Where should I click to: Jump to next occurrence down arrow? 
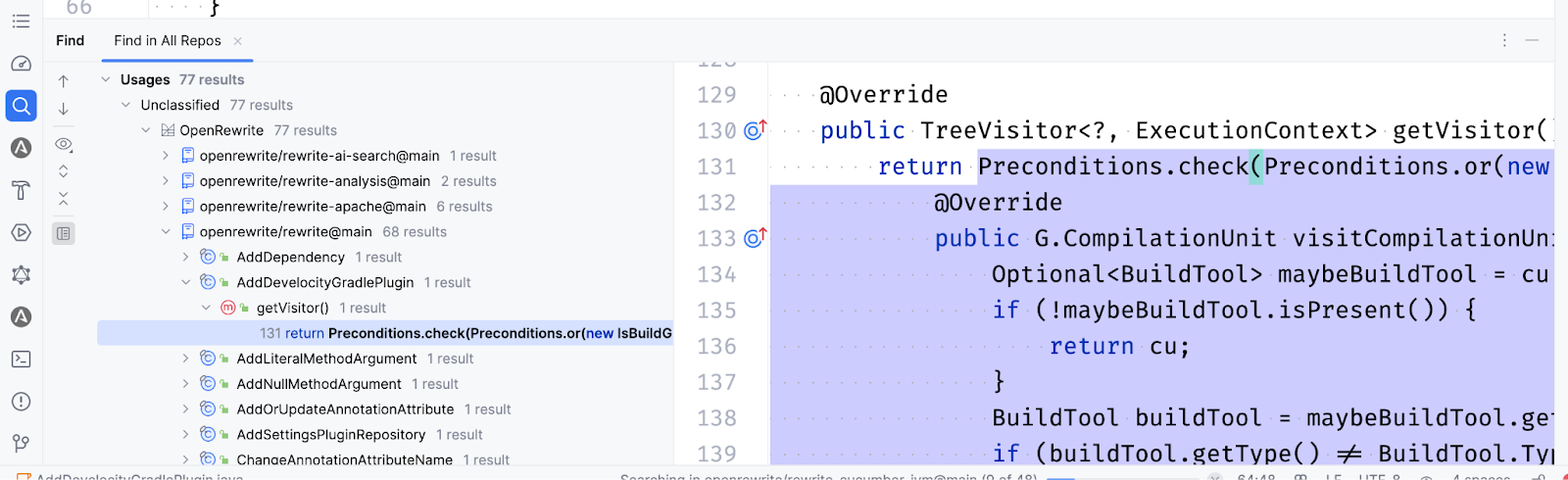[x=64, y=109]
